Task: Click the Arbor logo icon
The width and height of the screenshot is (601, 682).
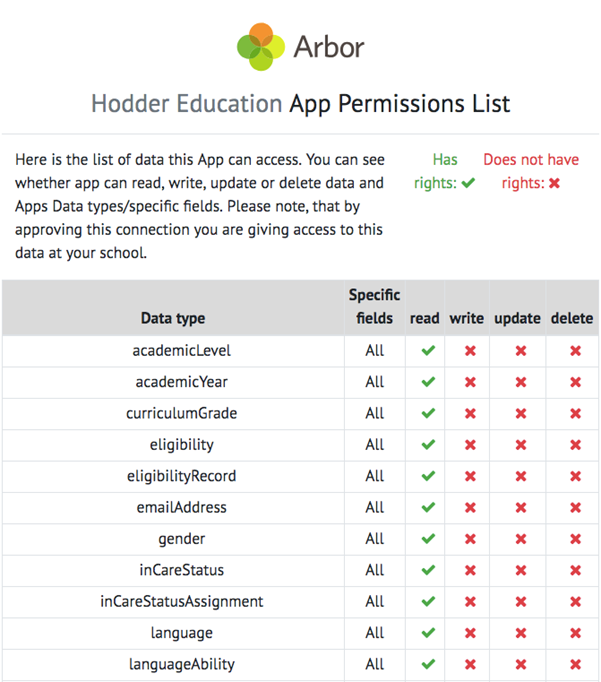Action: (x=262, y=46)
